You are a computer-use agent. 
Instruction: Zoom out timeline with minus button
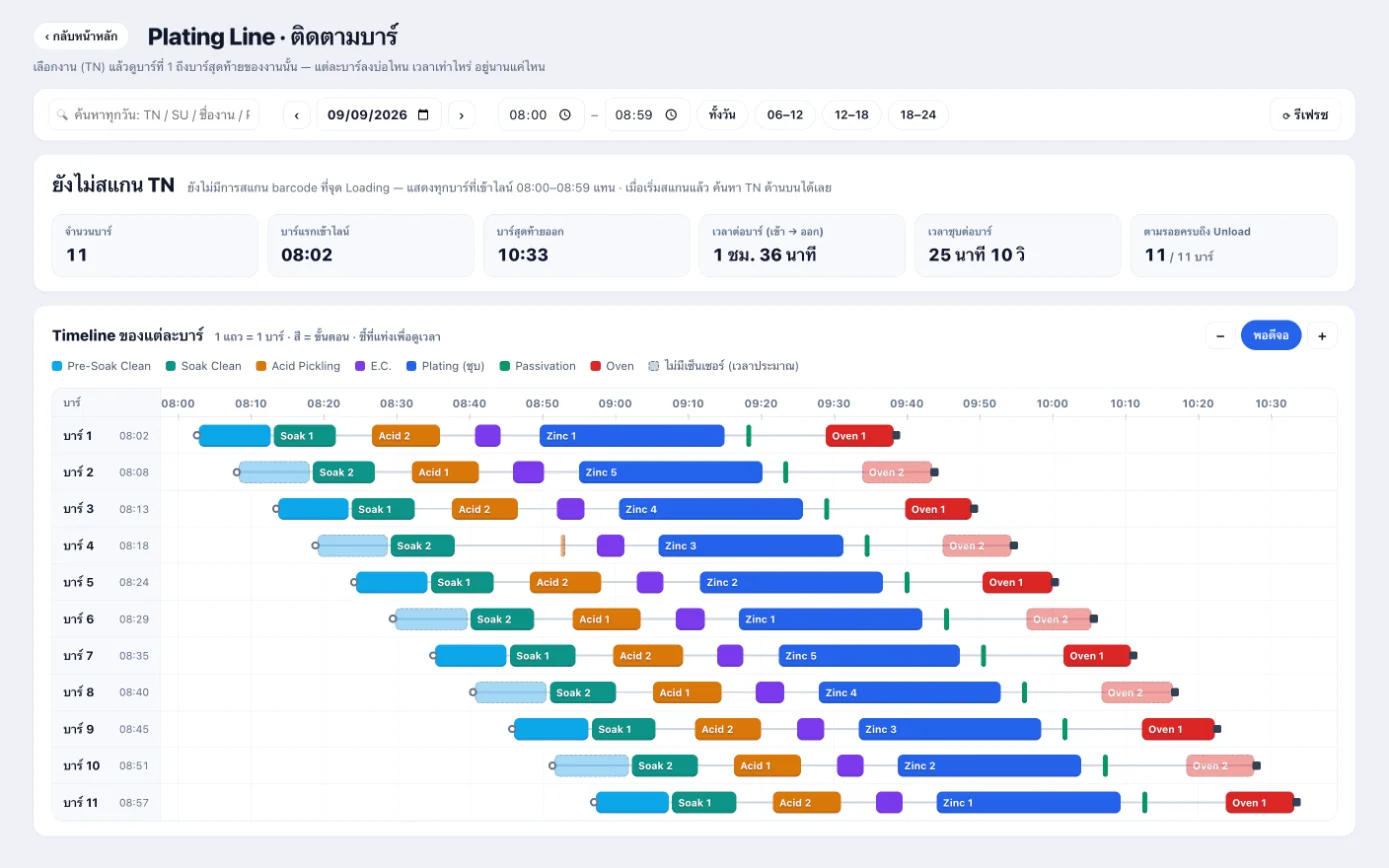pos(1220,336)
